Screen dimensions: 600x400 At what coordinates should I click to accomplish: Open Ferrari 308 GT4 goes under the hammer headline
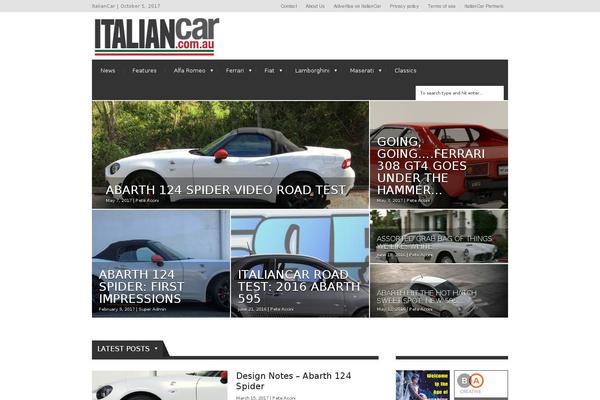click(x=431, y=166)
